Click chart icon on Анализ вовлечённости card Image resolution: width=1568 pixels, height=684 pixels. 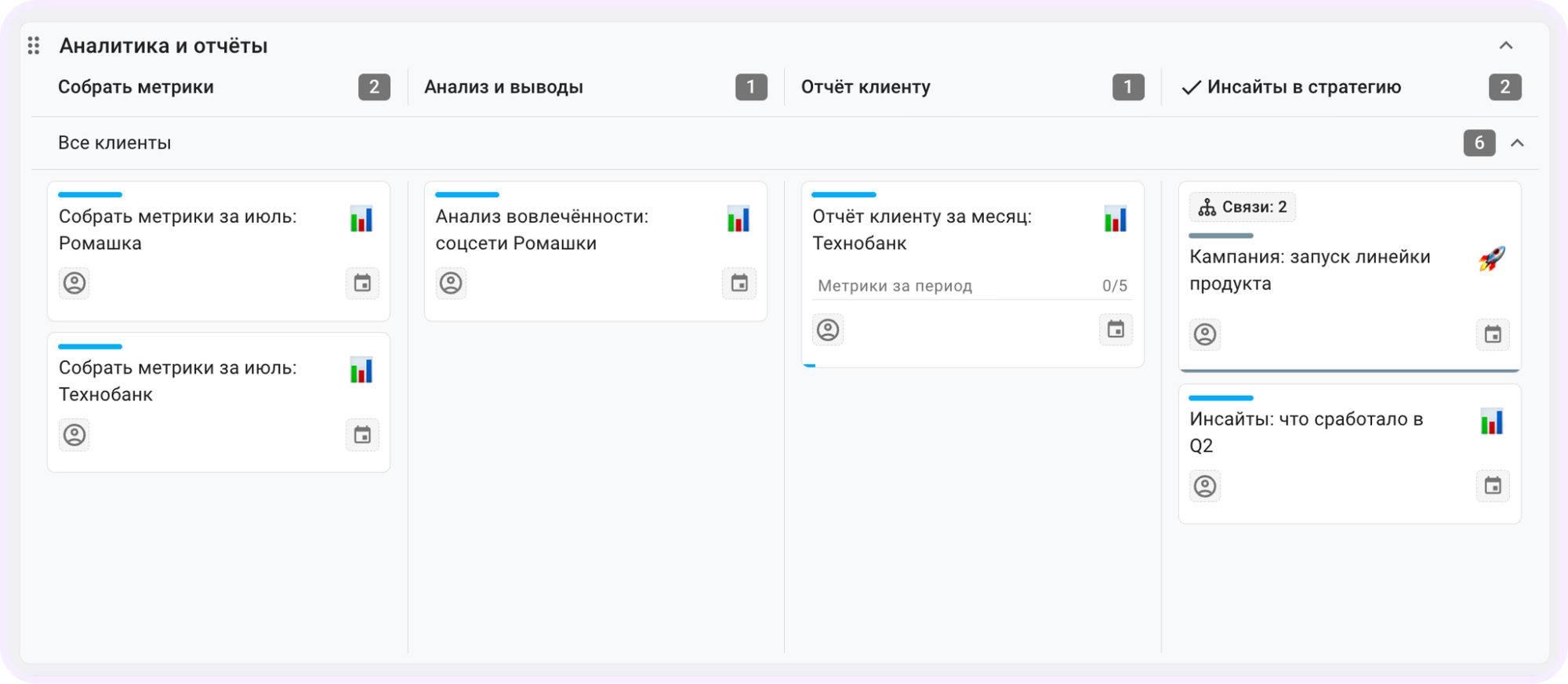coord(739,219)
